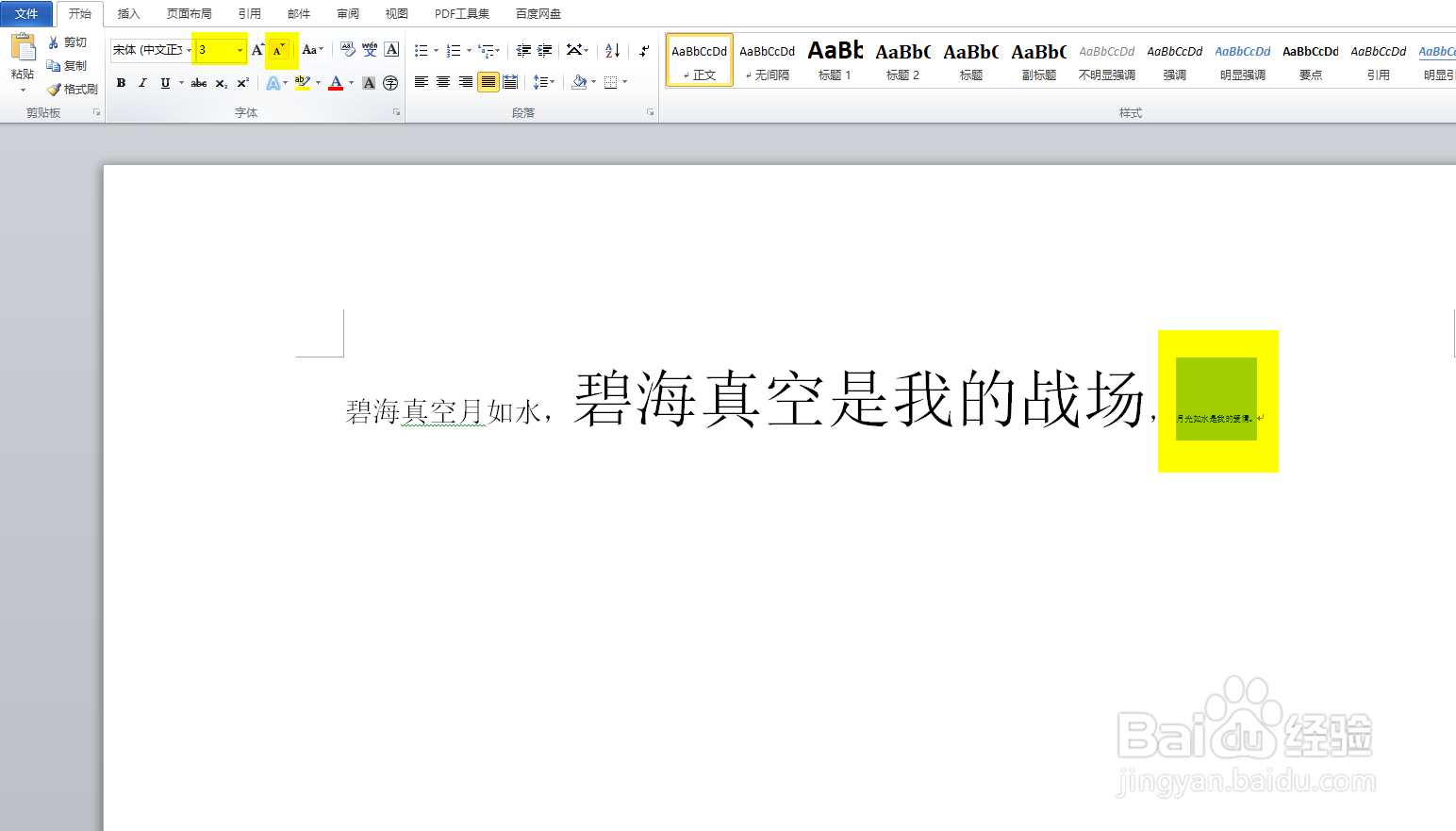Expand the multilevel list dropdown
The width and height of the screenshot is (1456, 831).
498,50
